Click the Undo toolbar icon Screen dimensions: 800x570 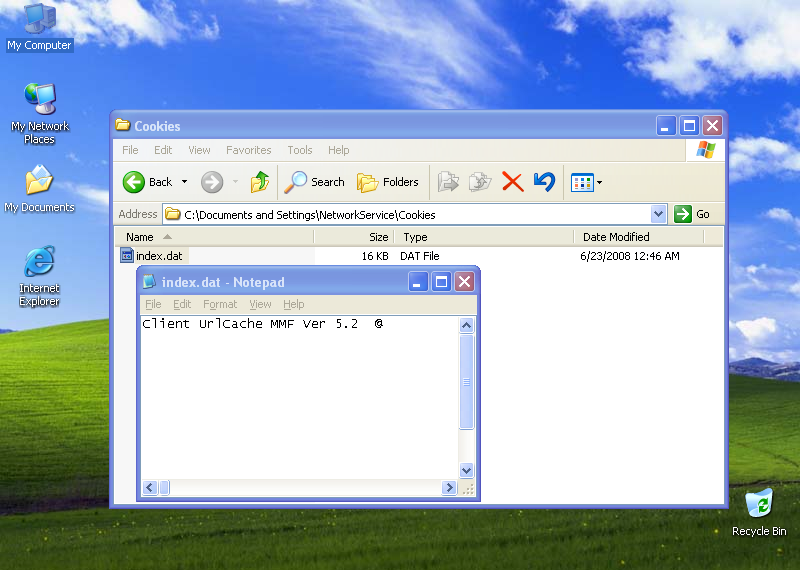[x=544, y=182]
